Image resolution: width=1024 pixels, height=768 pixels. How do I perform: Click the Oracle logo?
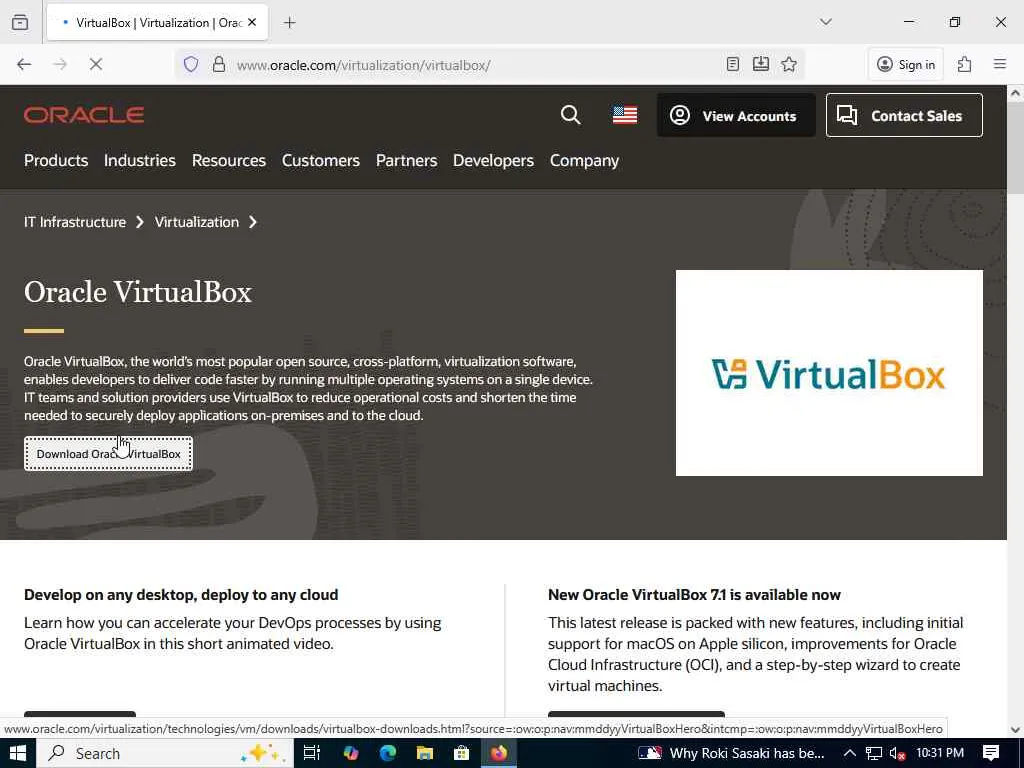(x=84, y=115)
